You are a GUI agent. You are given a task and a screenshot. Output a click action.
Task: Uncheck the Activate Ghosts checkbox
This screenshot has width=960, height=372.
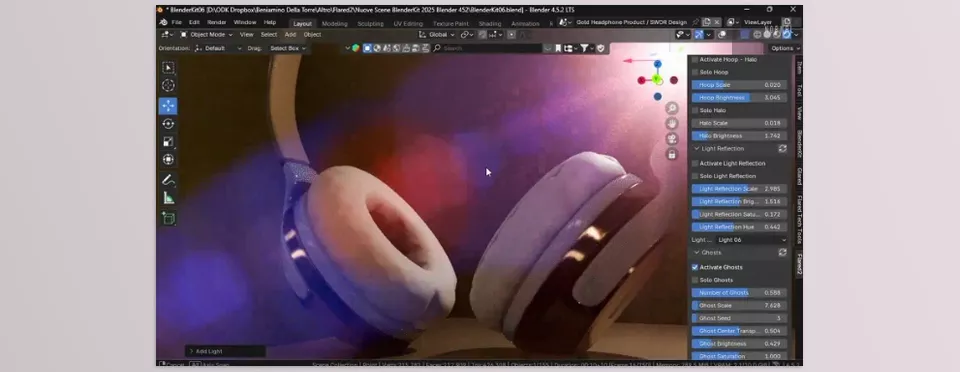(695, 267)
